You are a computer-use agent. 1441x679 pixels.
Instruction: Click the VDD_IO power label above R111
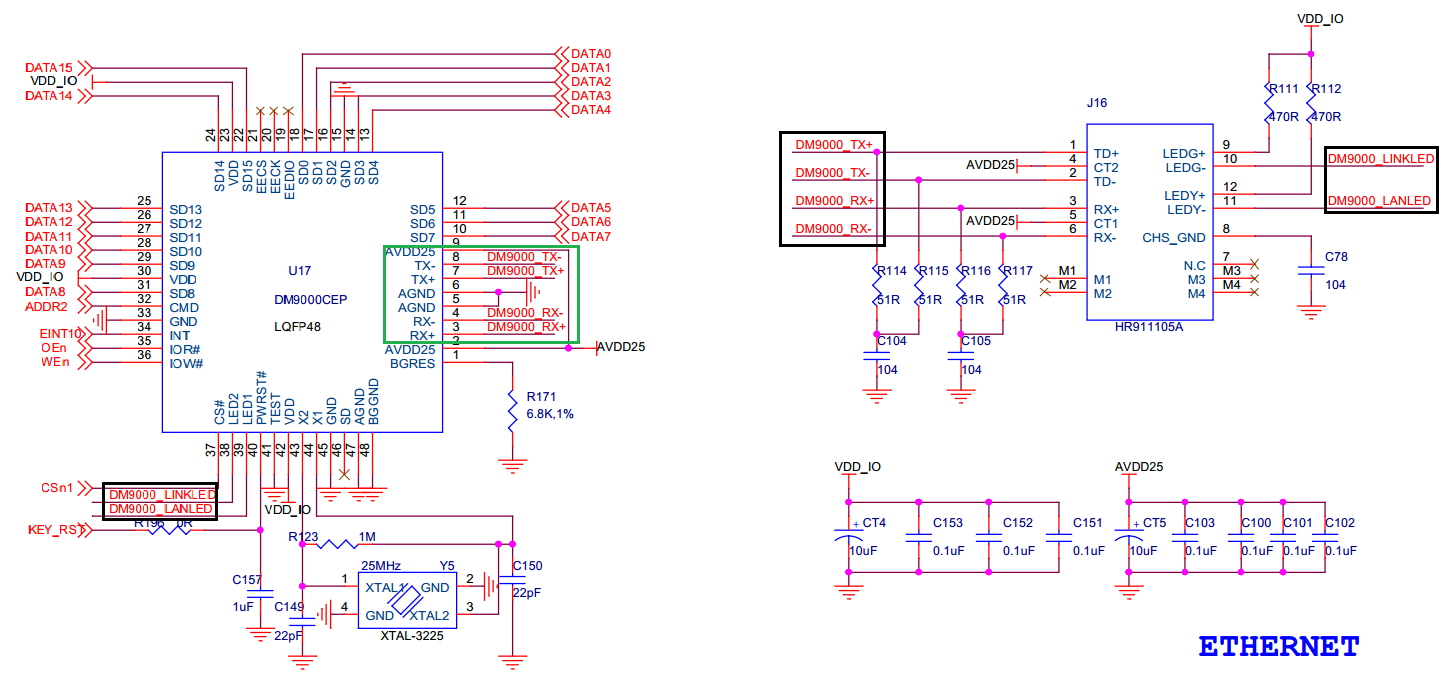pyautogui.click(x=1320, y=18)
